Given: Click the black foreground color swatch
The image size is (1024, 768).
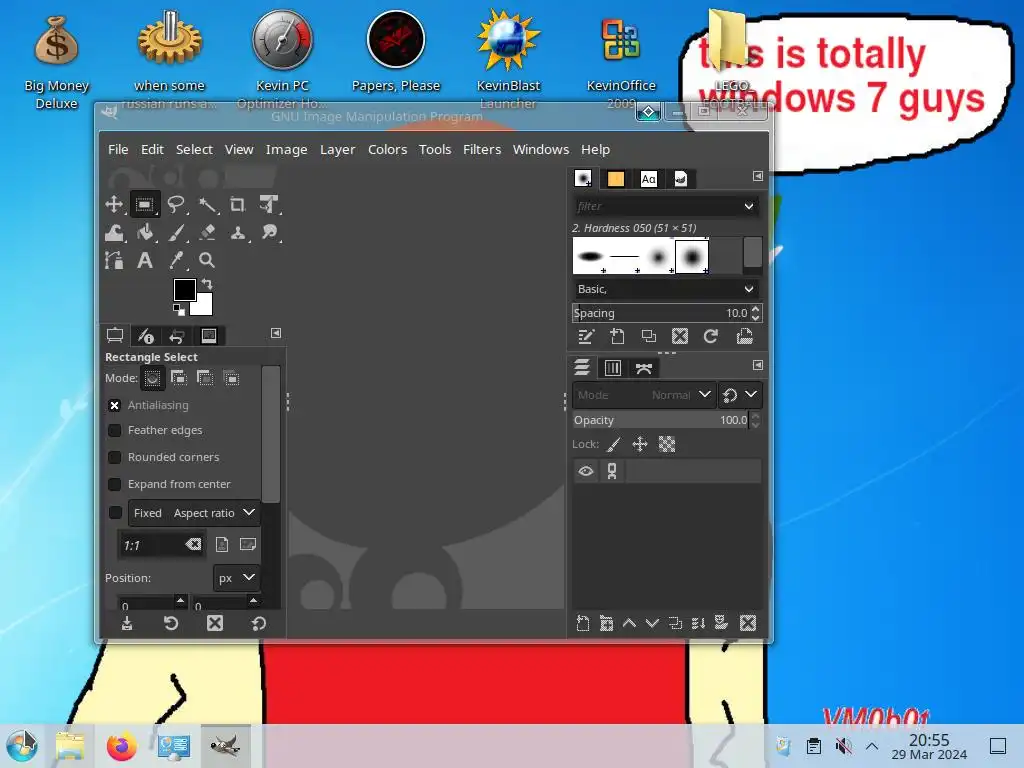Looking at the screenshot, I should click(x=184, y=290).
